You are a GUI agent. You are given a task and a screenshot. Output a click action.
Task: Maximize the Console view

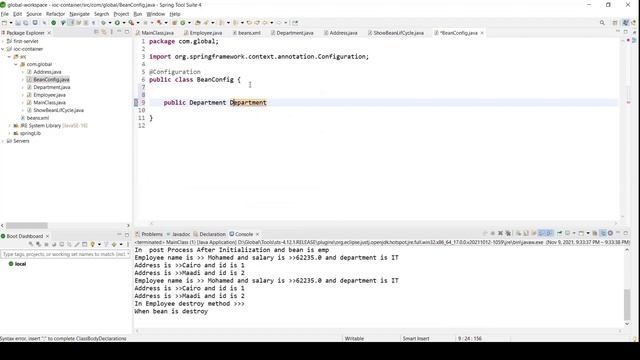coord(626,233)
